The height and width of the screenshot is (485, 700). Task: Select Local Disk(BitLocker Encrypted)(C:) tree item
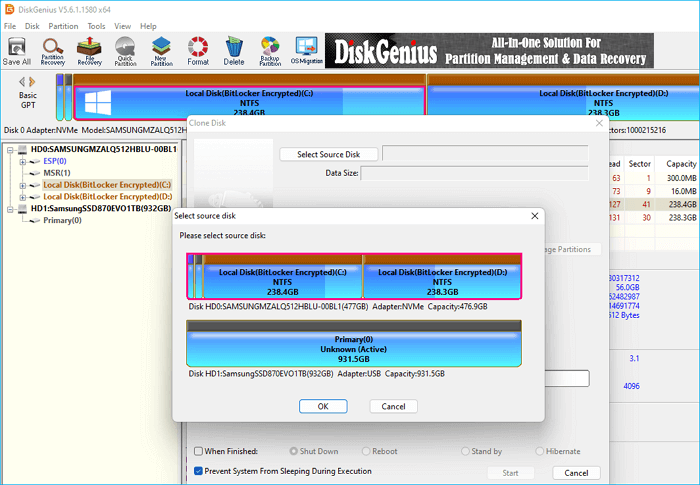click(107, 185)
